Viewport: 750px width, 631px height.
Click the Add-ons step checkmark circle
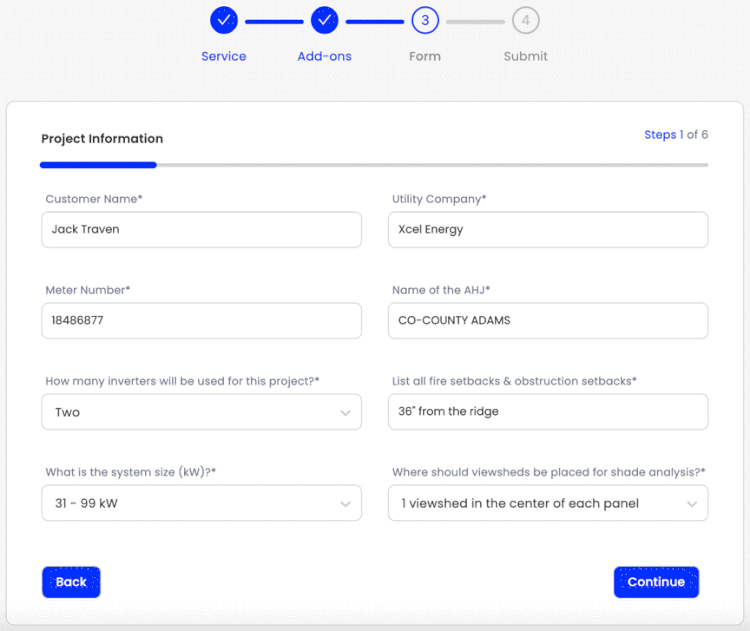(x=324, y=21)
